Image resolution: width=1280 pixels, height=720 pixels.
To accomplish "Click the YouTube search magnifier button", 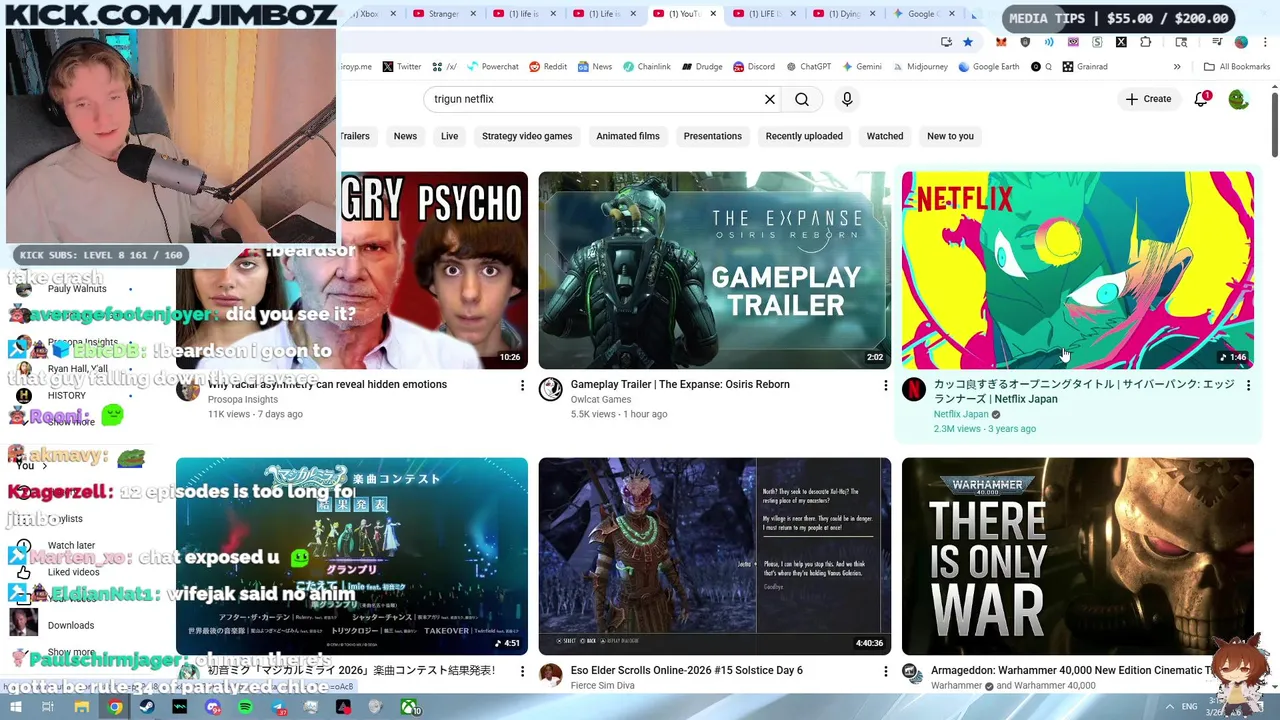I will coord(802,99).
